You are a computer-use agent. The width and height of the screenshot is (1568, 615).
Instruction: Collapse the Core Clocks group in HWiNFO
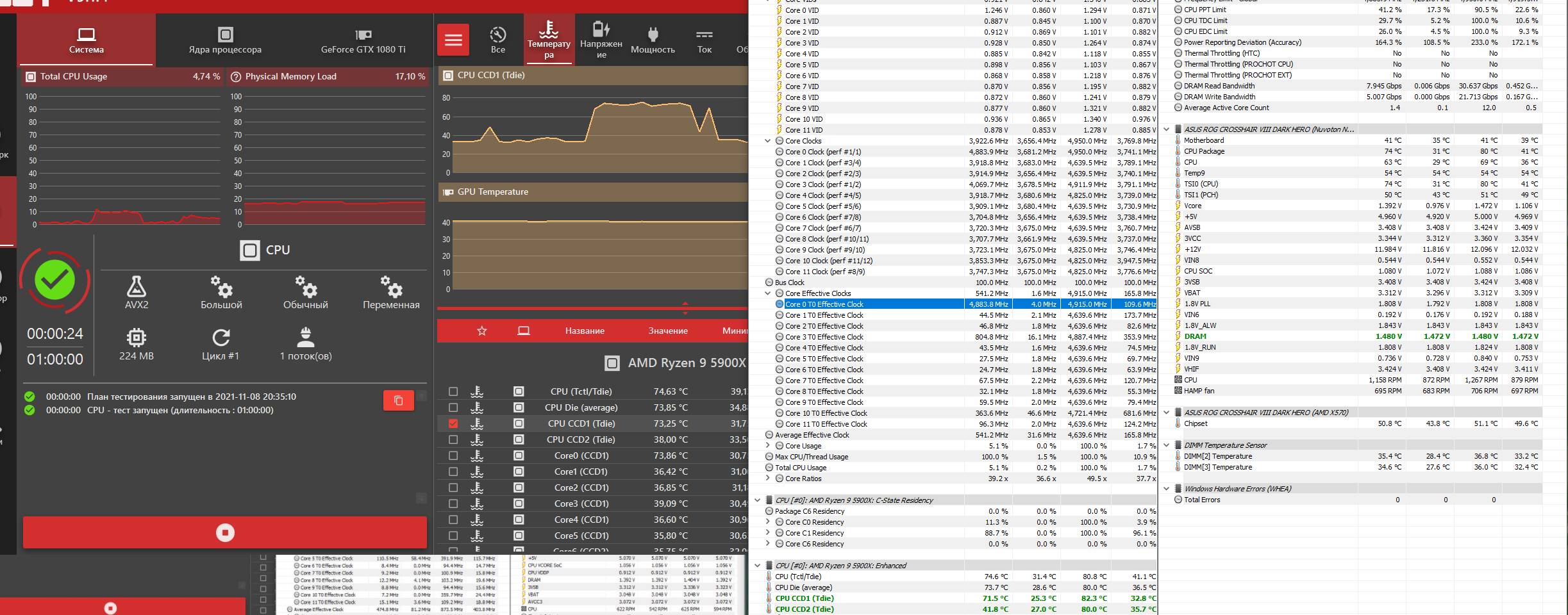tap(767, 141)
